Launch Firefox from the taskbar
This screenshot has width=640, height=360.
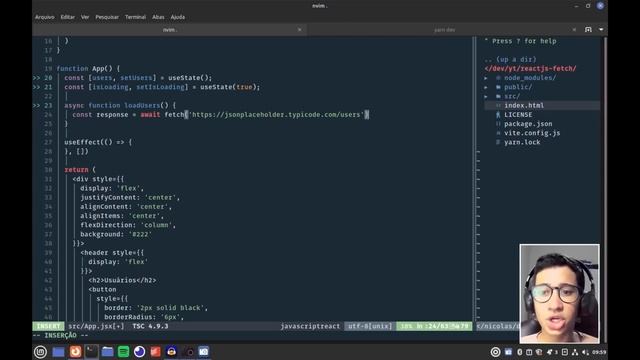tap(75, 351)
